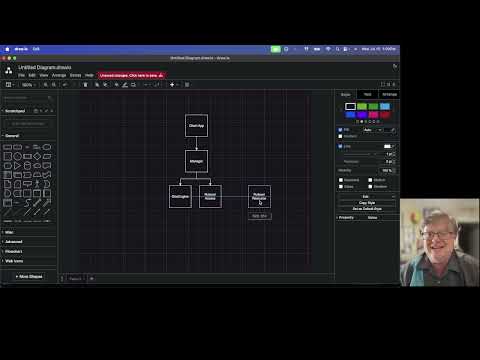The image size is (480, 360).
Task: Collapse the General shapes section
Action: (11, 136)
